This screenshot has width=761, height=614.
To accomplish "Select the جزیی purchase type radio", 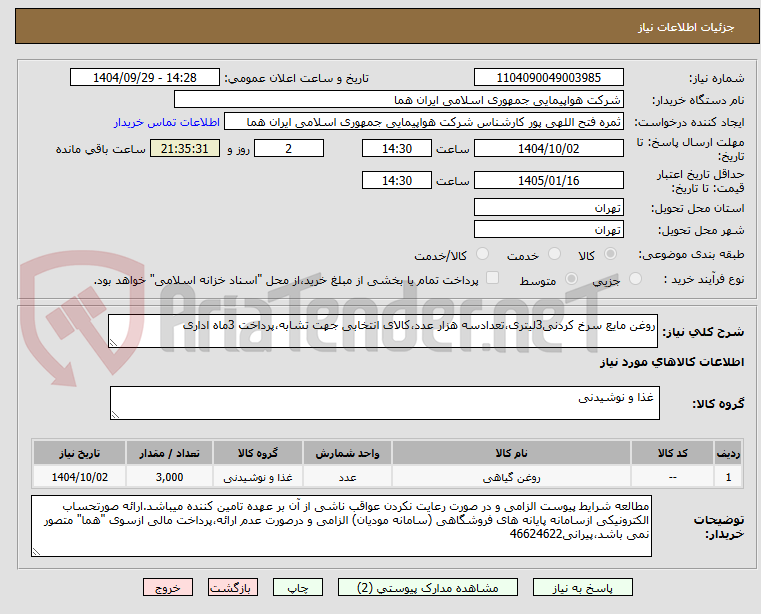I will click(635, 279).
